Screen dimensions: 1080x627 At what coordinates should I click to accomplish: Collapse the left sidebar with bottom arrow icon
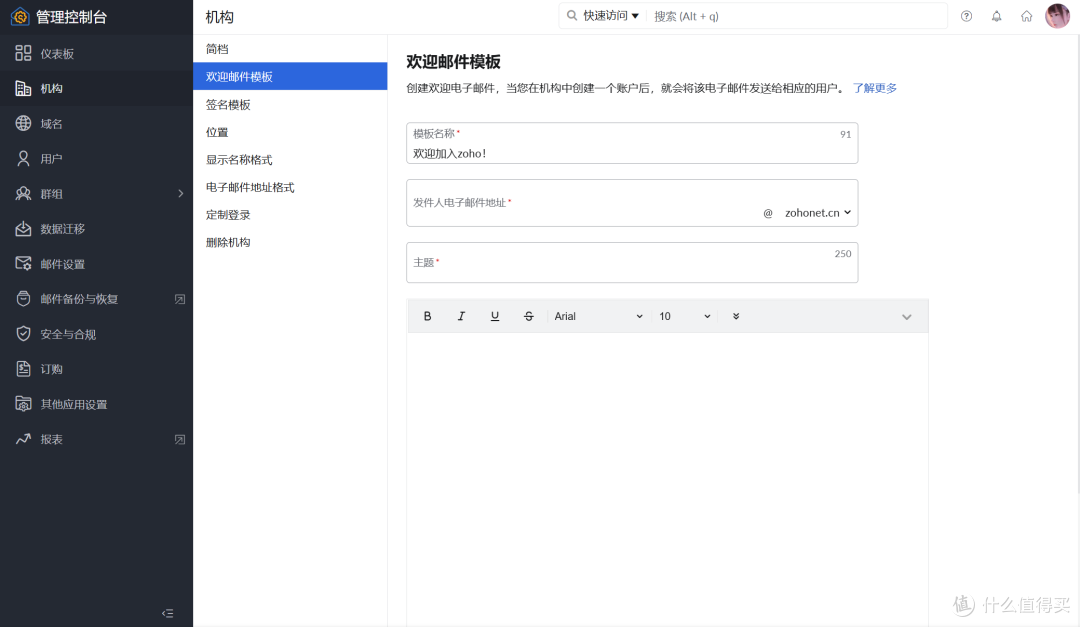pos(167,613)
